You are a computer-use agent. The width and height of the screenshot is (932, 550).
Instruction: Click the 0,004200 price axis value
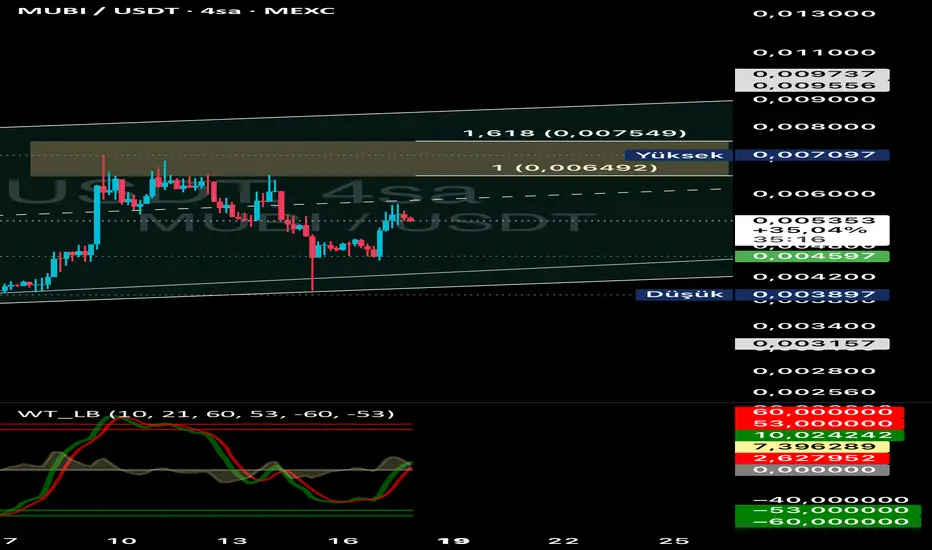tap(814, 277)
